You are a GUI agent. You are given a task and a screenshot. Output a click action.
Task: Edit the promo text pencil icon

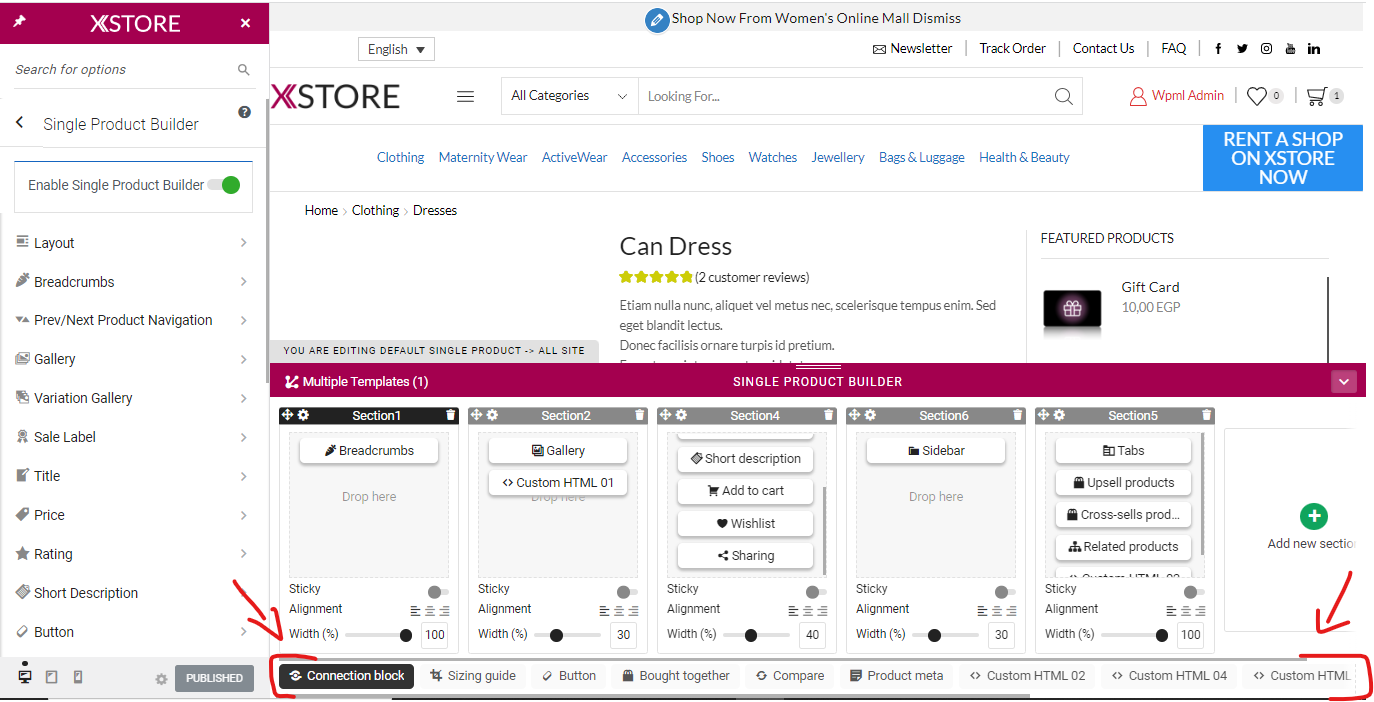657,19
